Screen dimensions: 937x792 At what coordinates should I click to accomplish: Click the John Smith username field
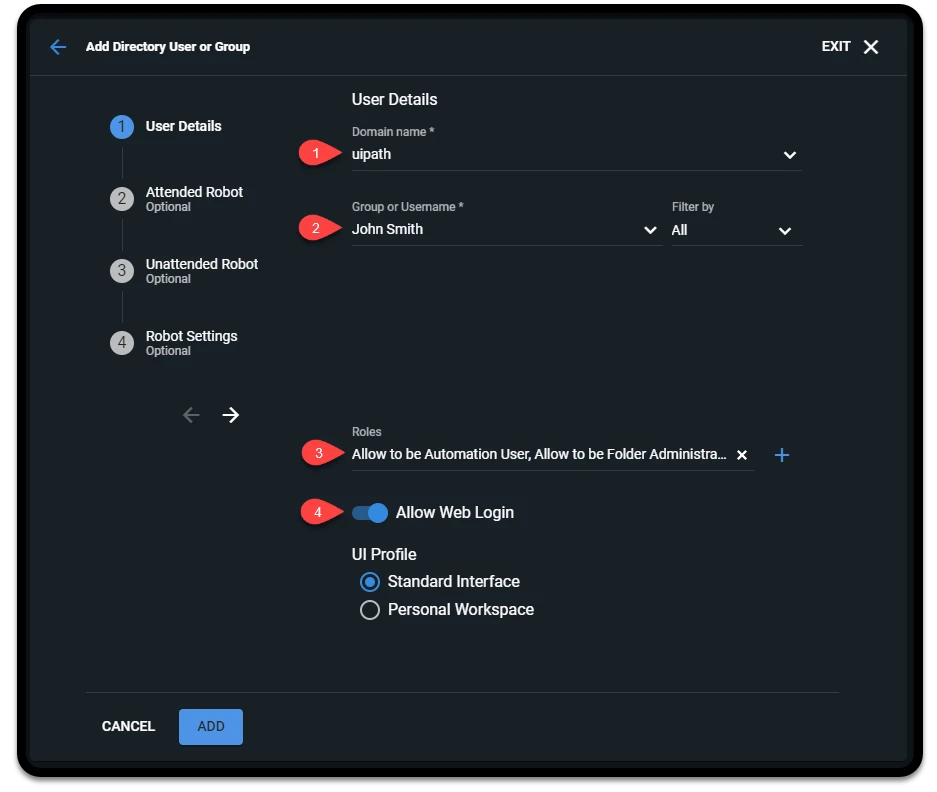tap(506, 230)
